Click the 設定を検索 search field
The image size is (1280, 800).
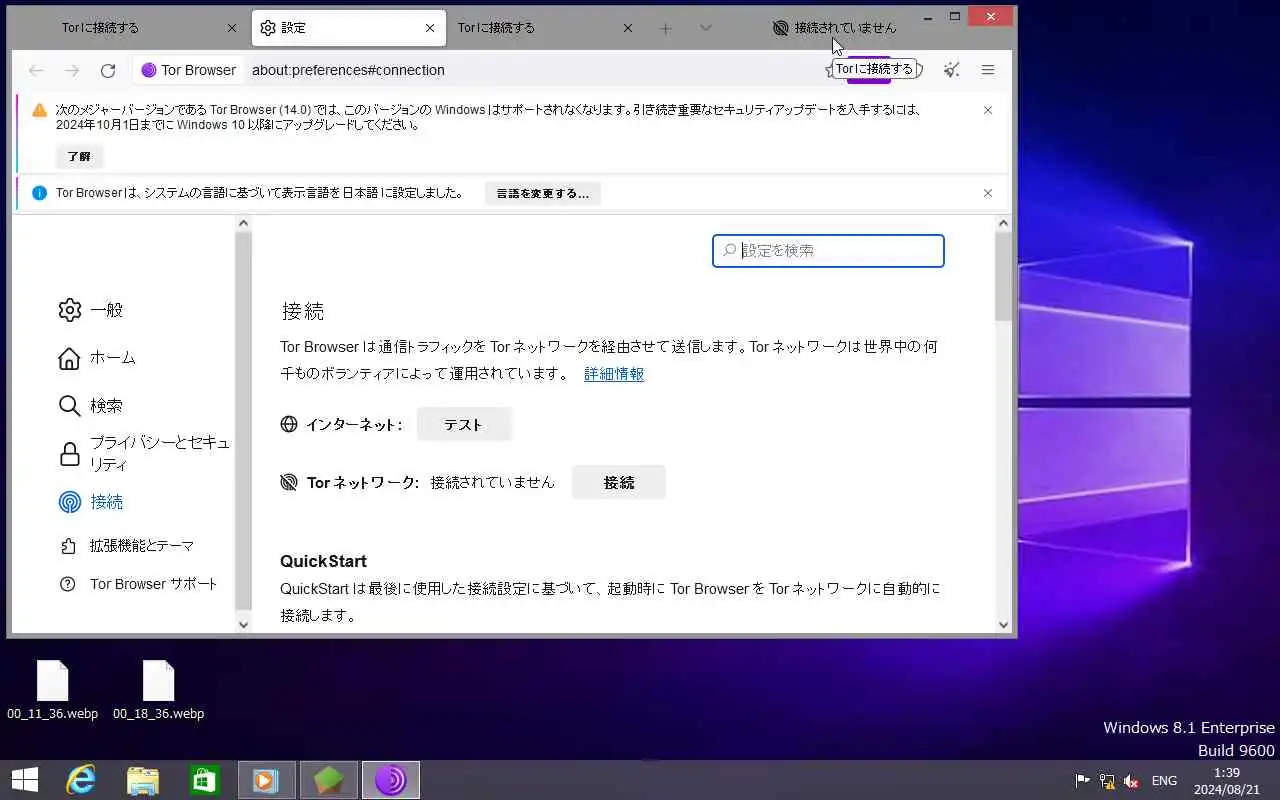828,251
